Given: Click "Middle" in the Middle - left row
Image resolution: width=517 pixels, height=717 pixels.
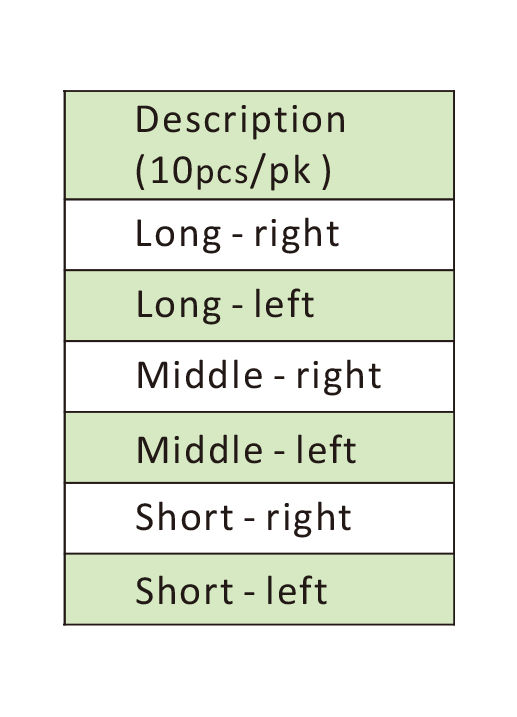Looking at the screenshot, I should pos(200,450).
